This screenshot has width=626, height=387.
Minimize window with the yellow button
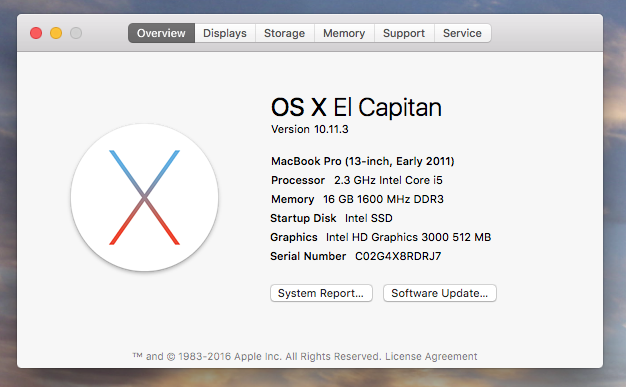[x=56, y=33]
